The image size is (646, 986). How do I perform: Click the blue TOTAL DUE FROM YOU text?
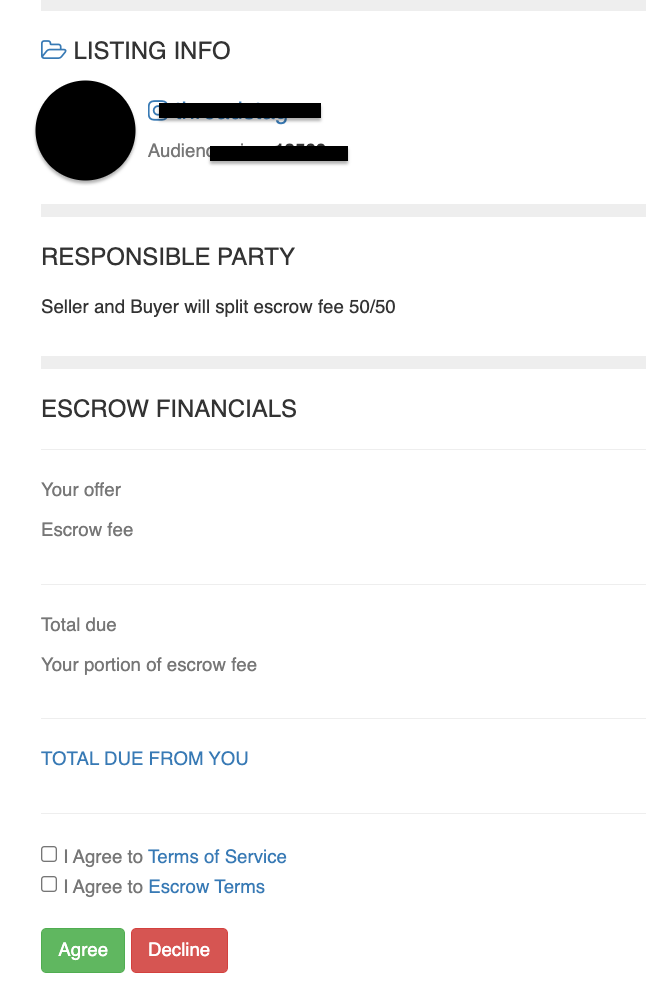(x=145, y=758)
